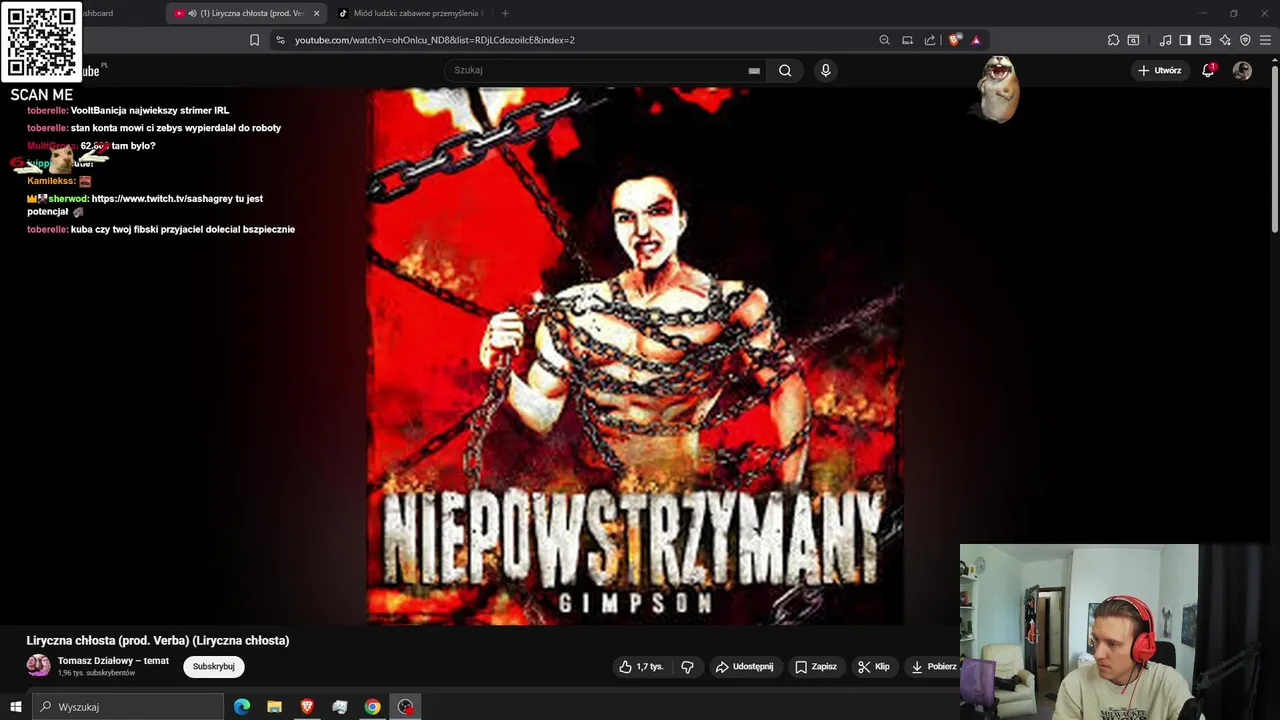1280x720 pixels.
Task: Open the browser hamburger menu
Action: point(1266,40)
